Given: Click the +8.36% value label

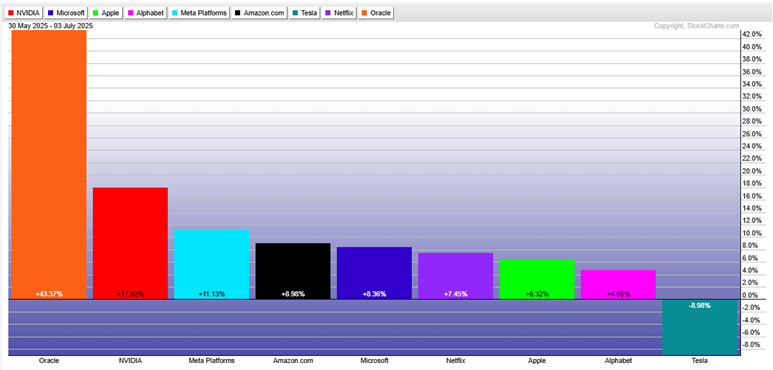Looking at the screenshot, I should click(x=374, y=294).
